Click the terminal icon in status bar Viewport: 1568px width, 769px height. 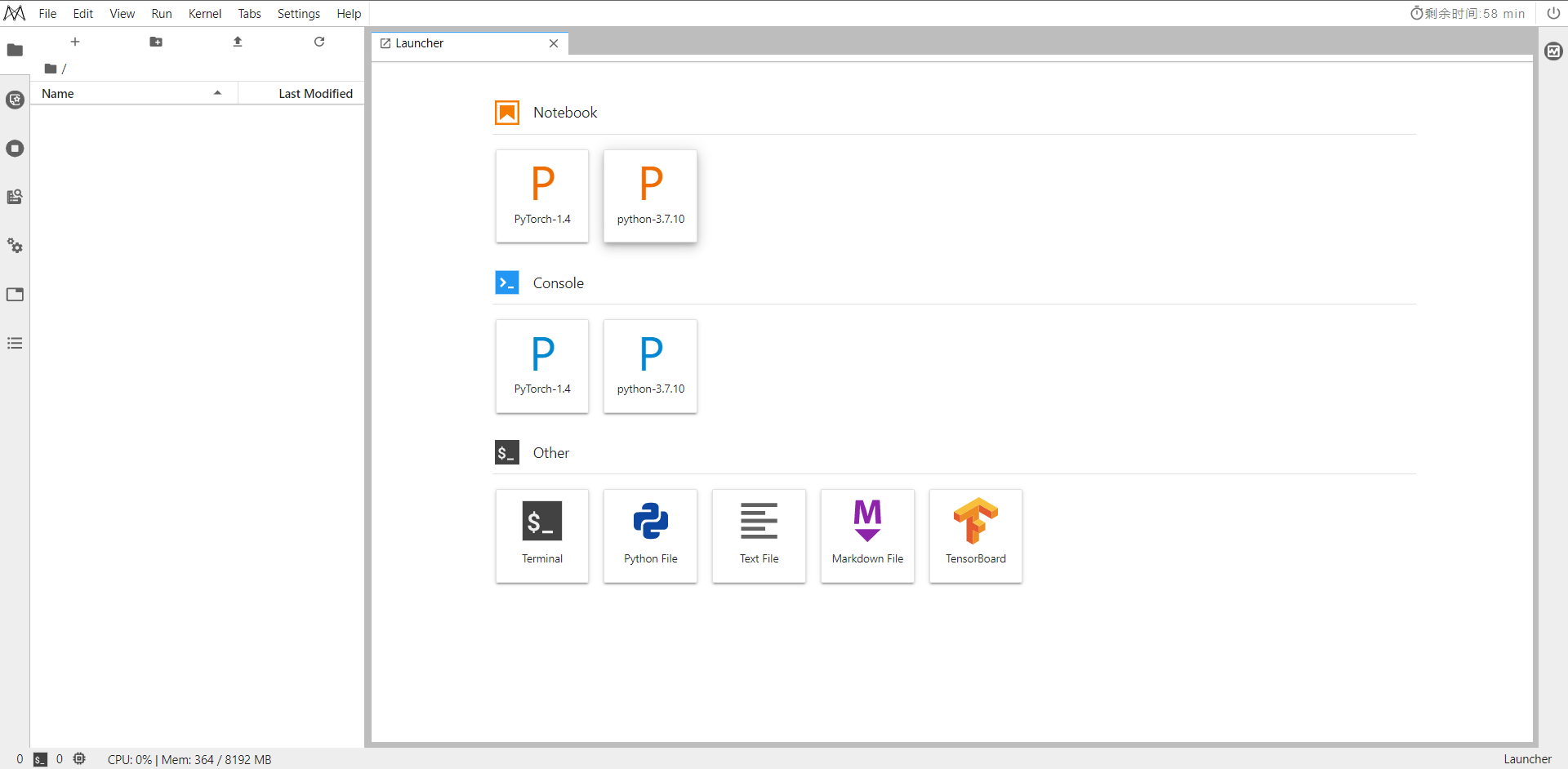click(40, 759)
